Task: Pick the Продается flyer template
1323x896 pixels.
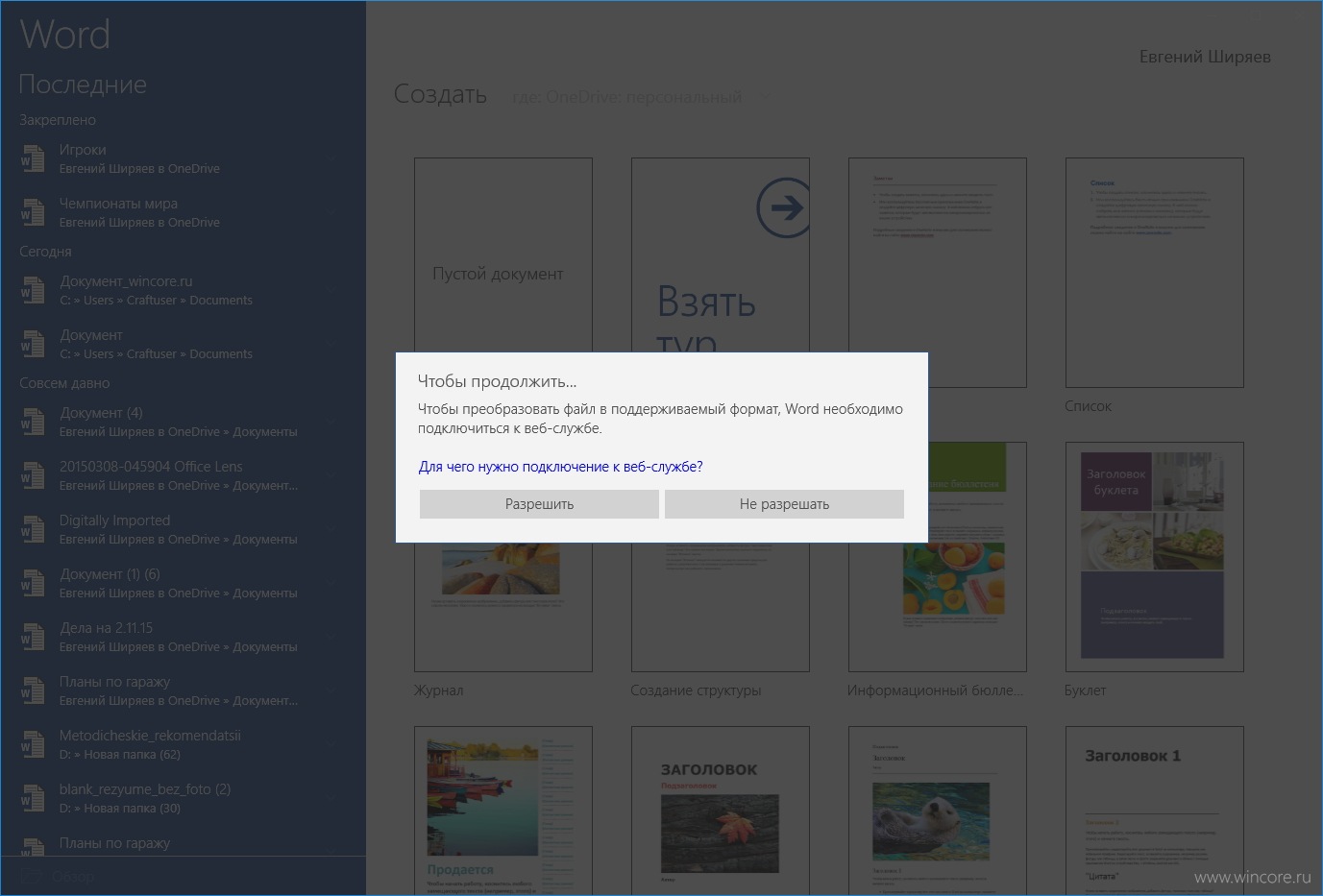Action: click(x=502, y=811)
